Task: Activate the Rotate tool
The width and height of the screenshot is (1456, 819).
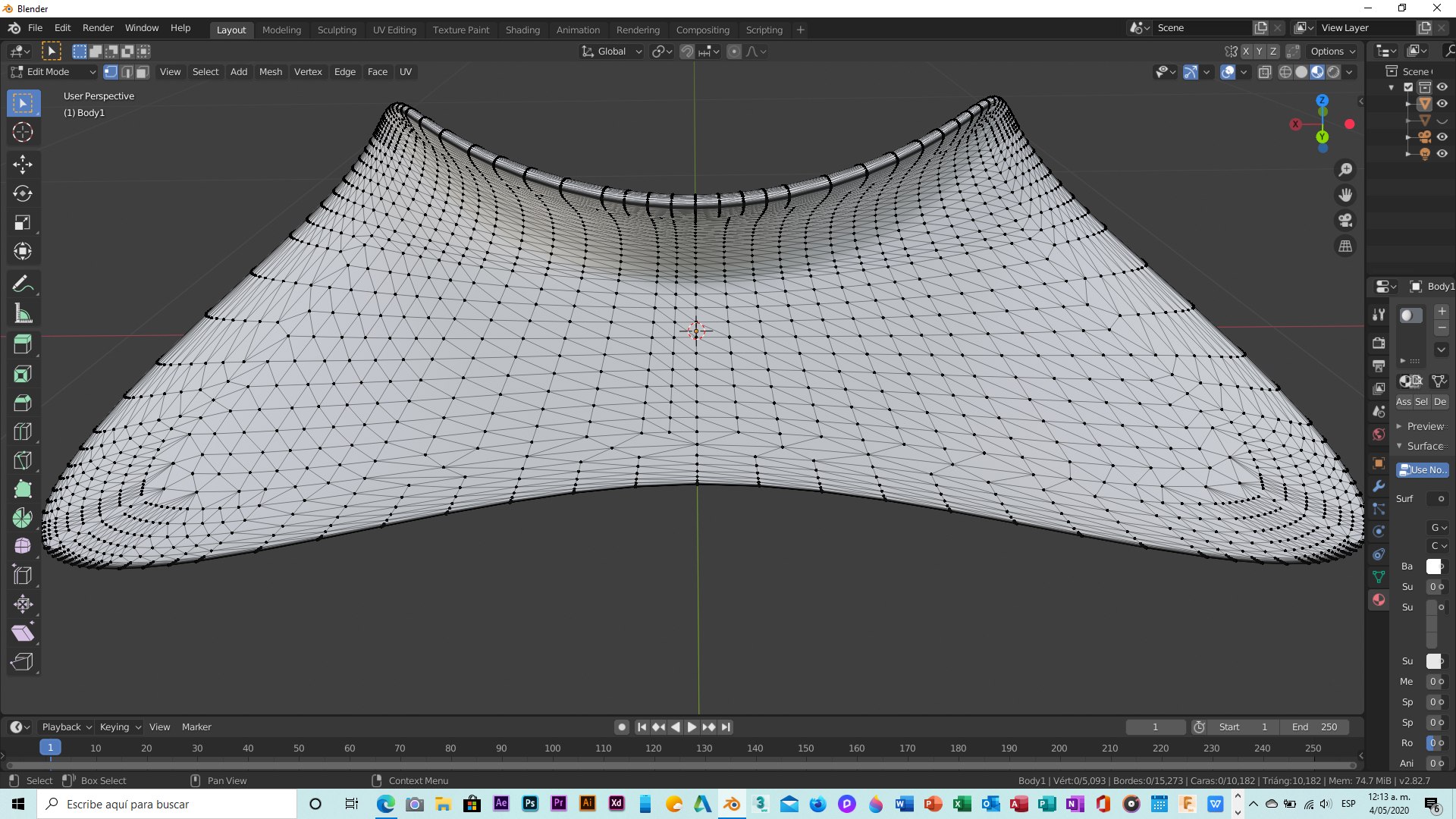Action: (23, 193)
